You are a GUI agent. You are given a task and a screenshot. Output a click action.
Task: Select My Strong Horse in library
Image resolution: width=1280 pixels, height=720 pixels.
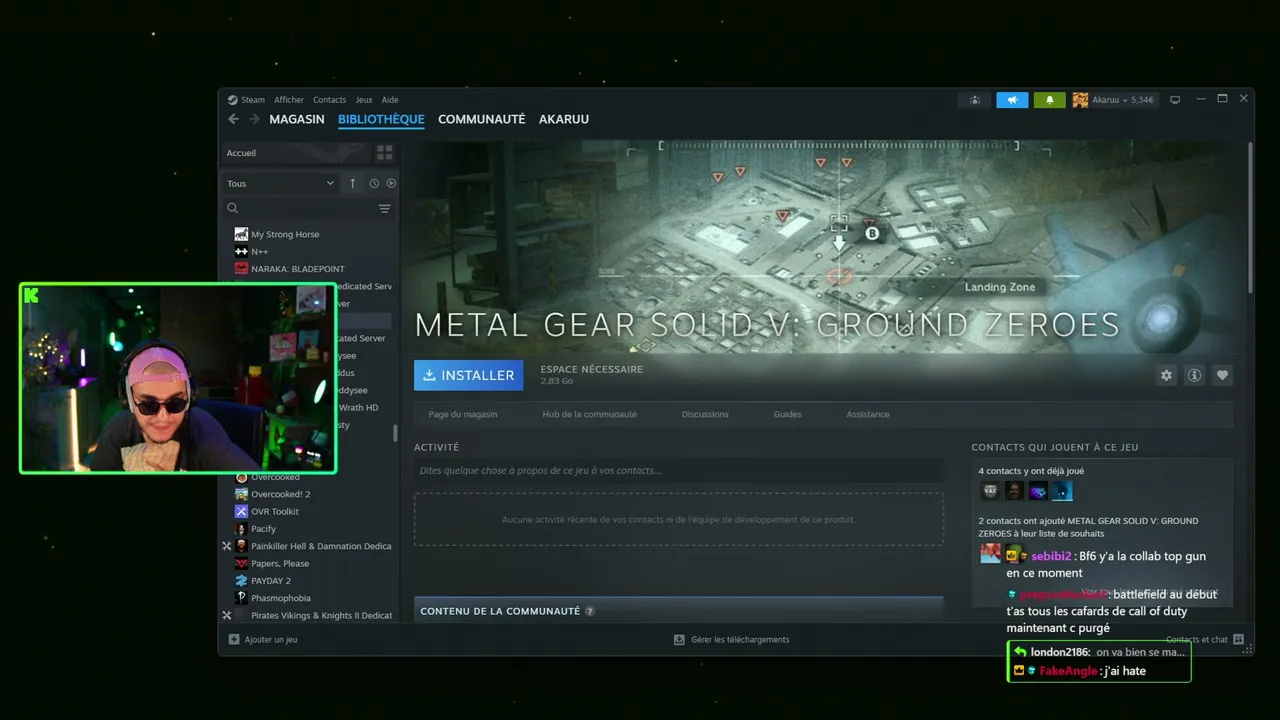[285, 234]
